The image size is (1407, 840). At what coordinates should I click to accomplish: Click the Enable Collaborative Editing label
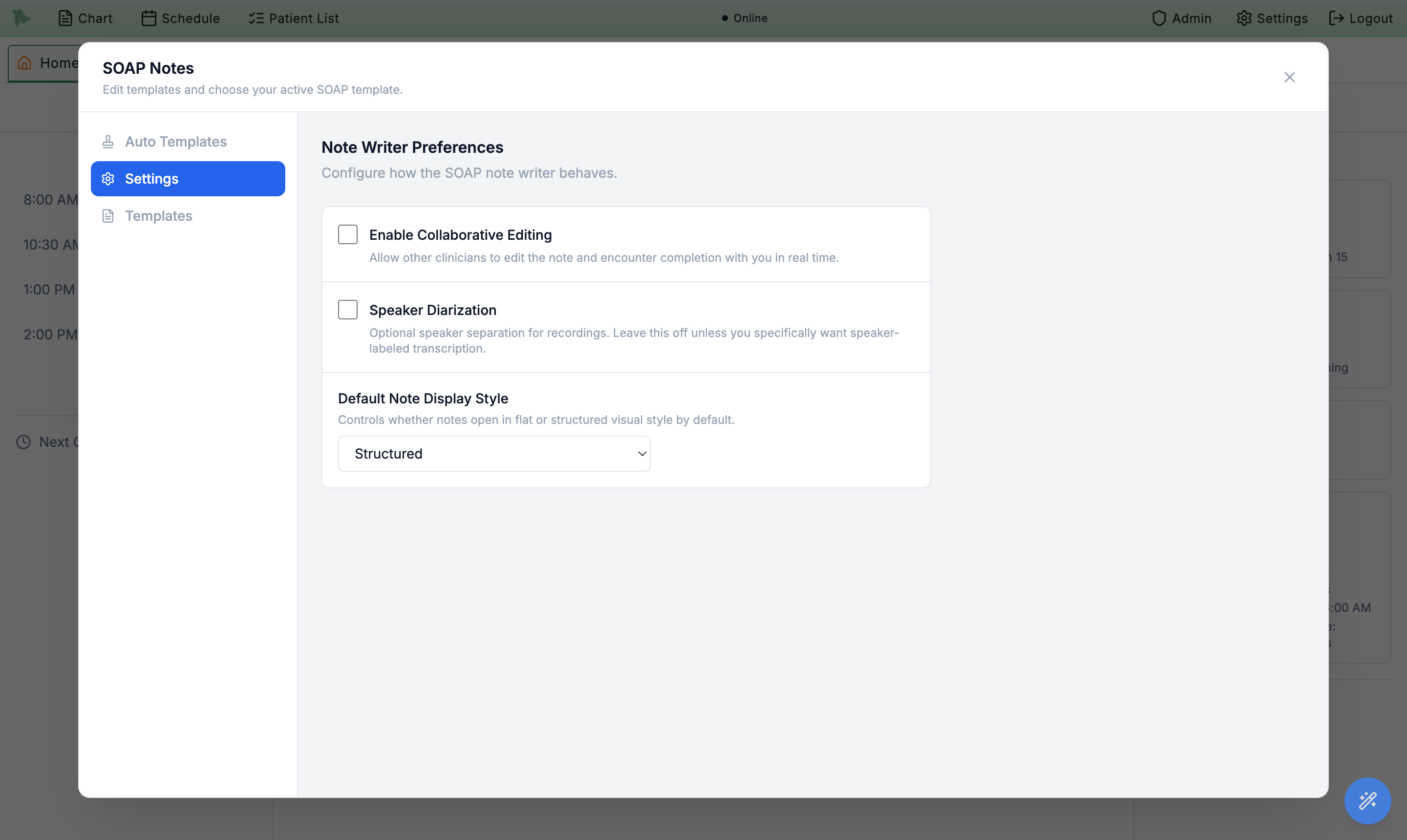(460, 235)
